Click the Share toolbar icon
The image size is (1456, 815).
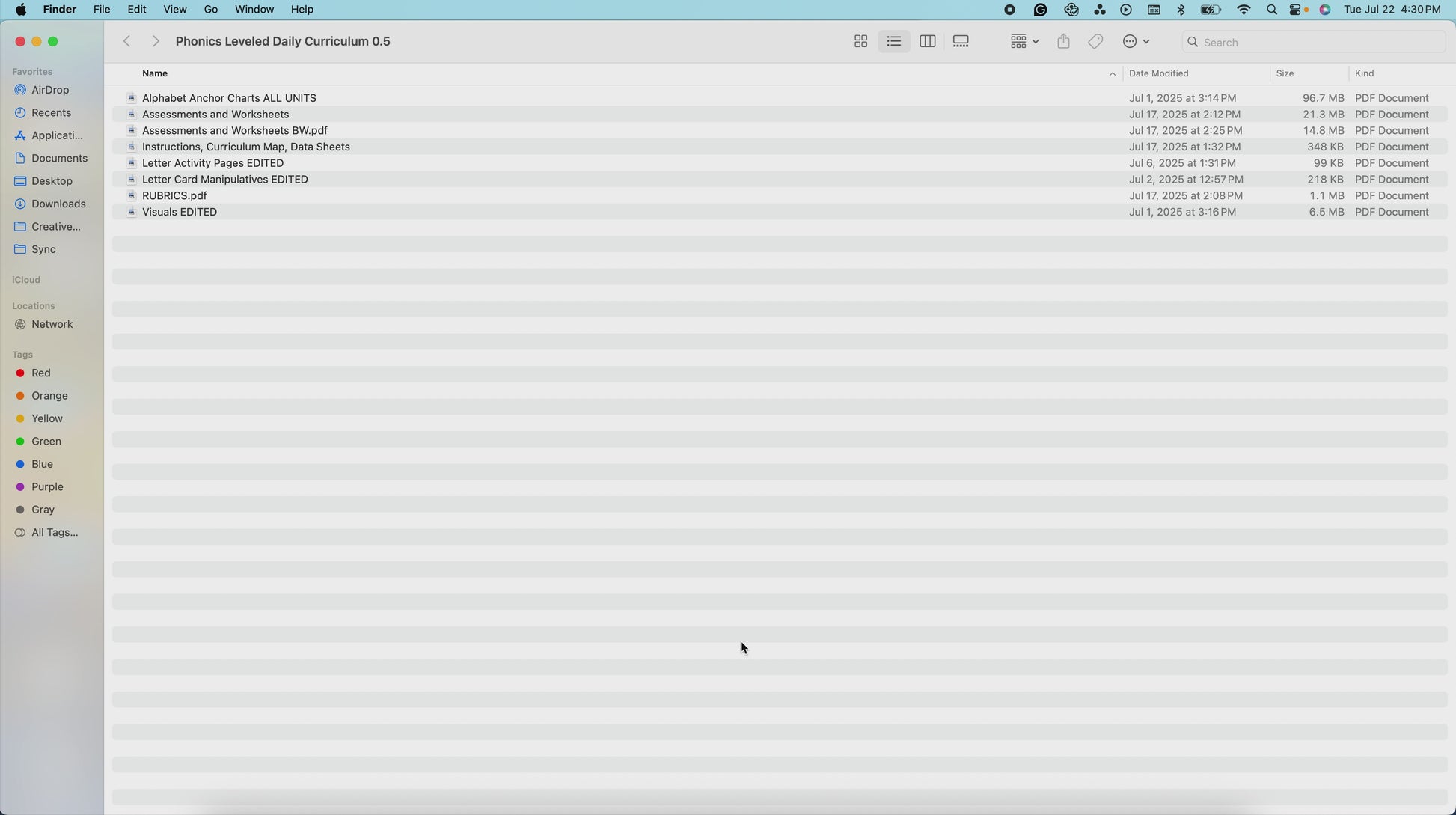pos(1063,42)
